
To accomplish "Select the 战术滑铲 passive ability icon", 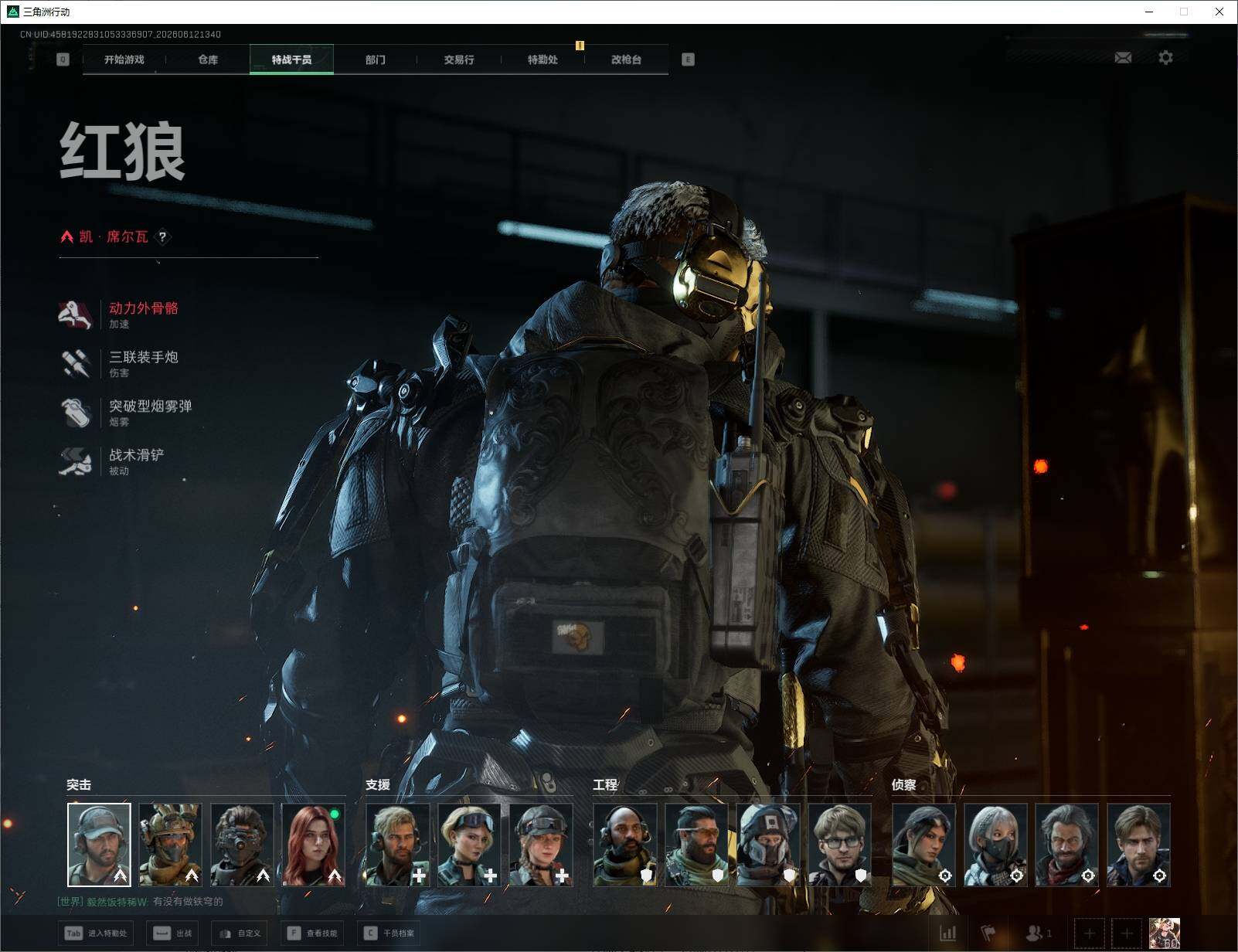I will coord(75,461).
